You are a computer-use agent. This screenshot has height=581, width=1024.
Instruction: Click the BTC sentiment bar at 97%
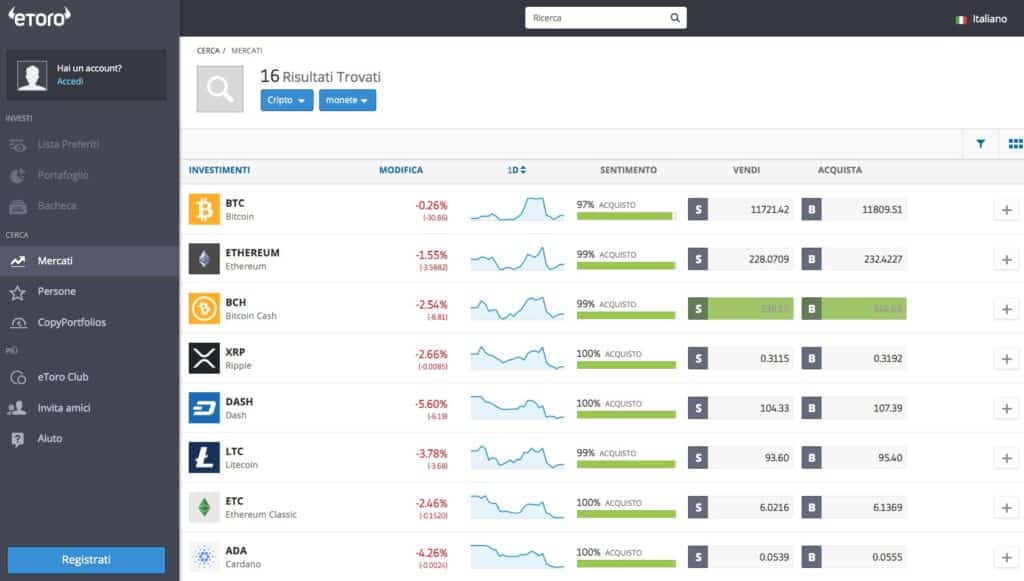pyautogui.click(x=625, y=216)
